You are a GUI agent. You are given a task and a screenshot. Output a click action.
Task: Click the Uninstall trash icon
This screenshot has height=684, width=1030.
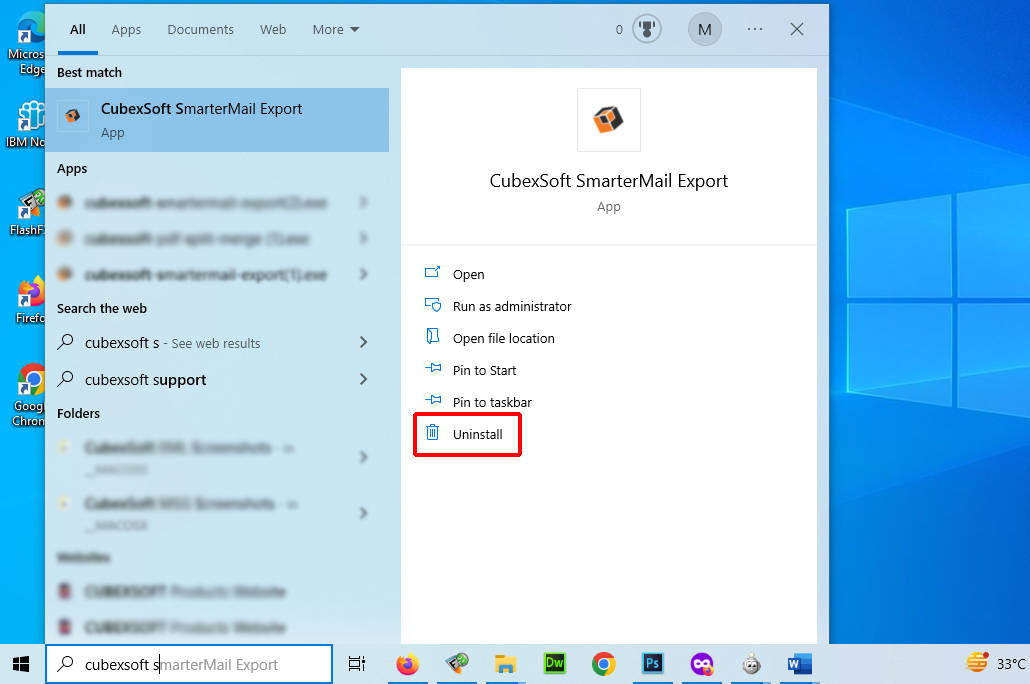pyautogui.click(x=433, y=433)
